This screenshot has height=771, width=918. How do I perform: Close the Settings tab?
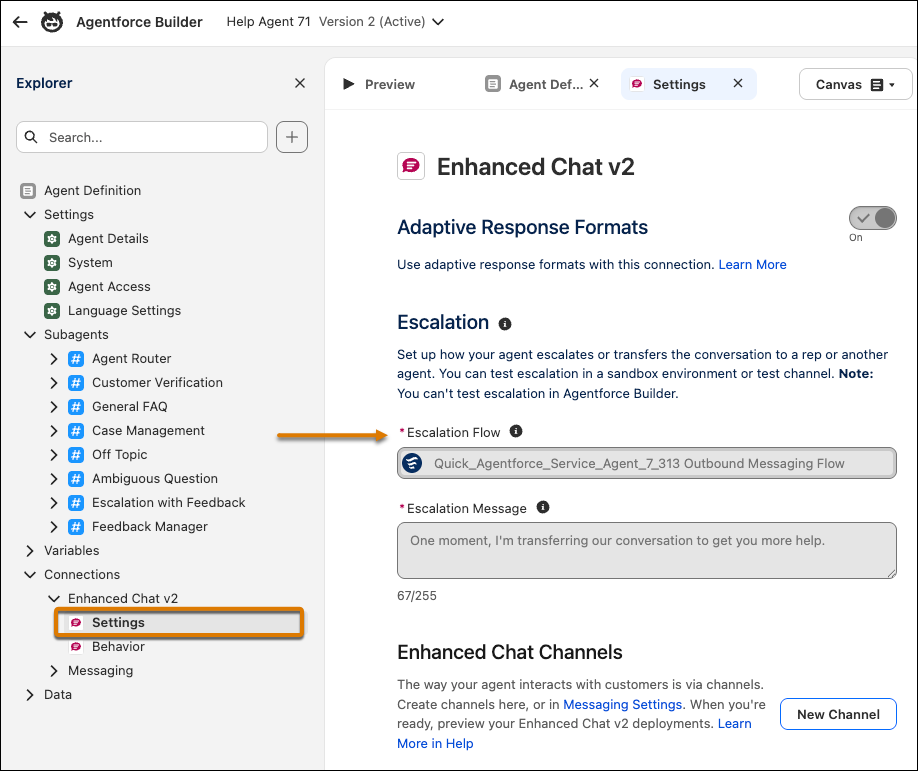[x=738, y=84]
